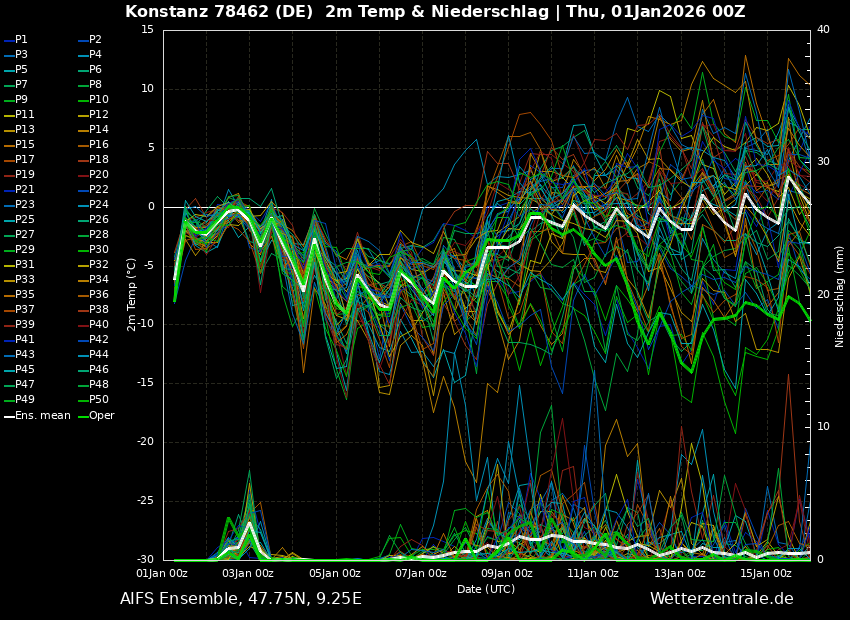Select the Ens. mean legend item
850x620 pixels.
tap(42, 415)
